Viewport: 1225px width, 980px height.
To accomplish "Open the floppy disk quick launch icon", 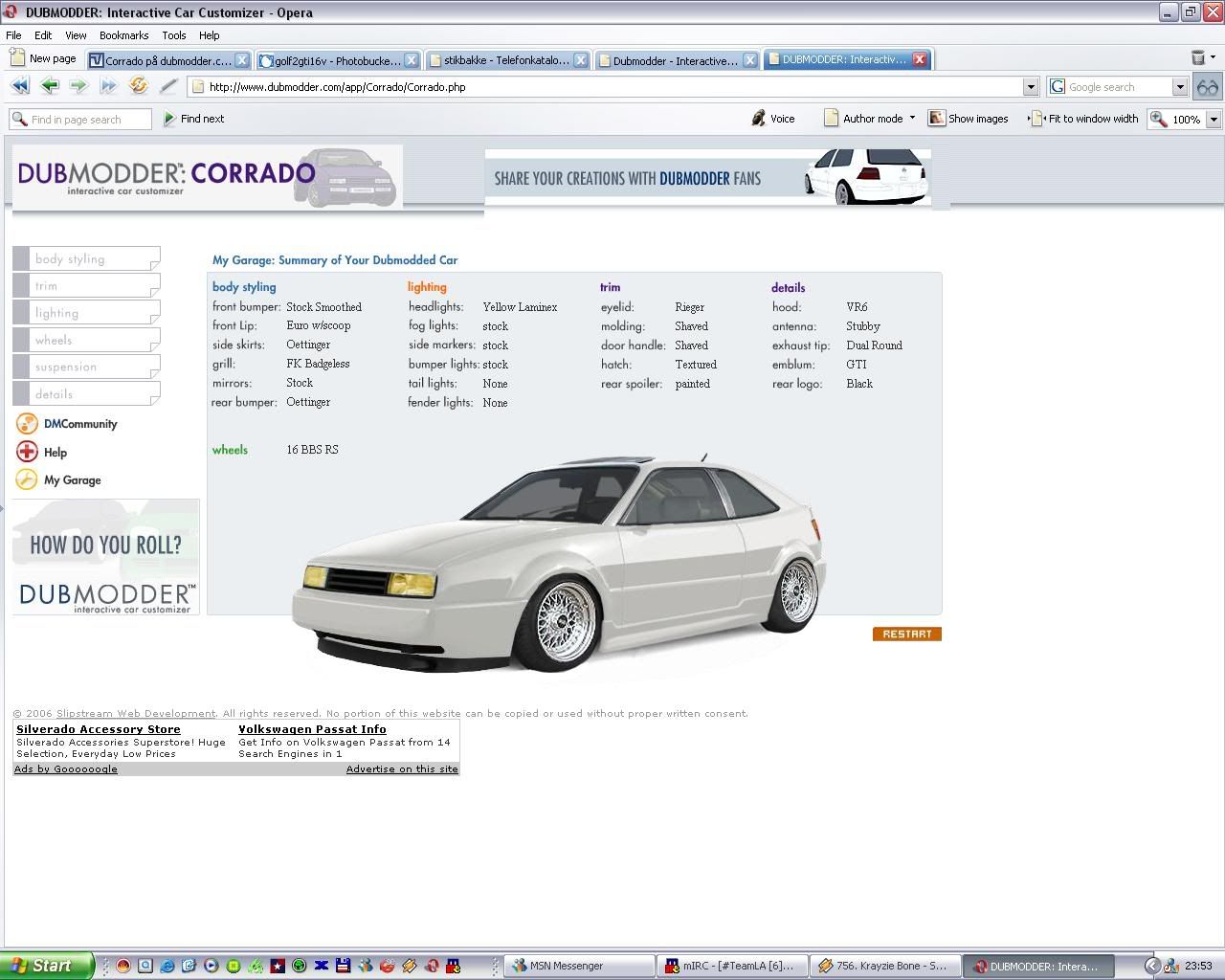I will (x=344, y=966).
